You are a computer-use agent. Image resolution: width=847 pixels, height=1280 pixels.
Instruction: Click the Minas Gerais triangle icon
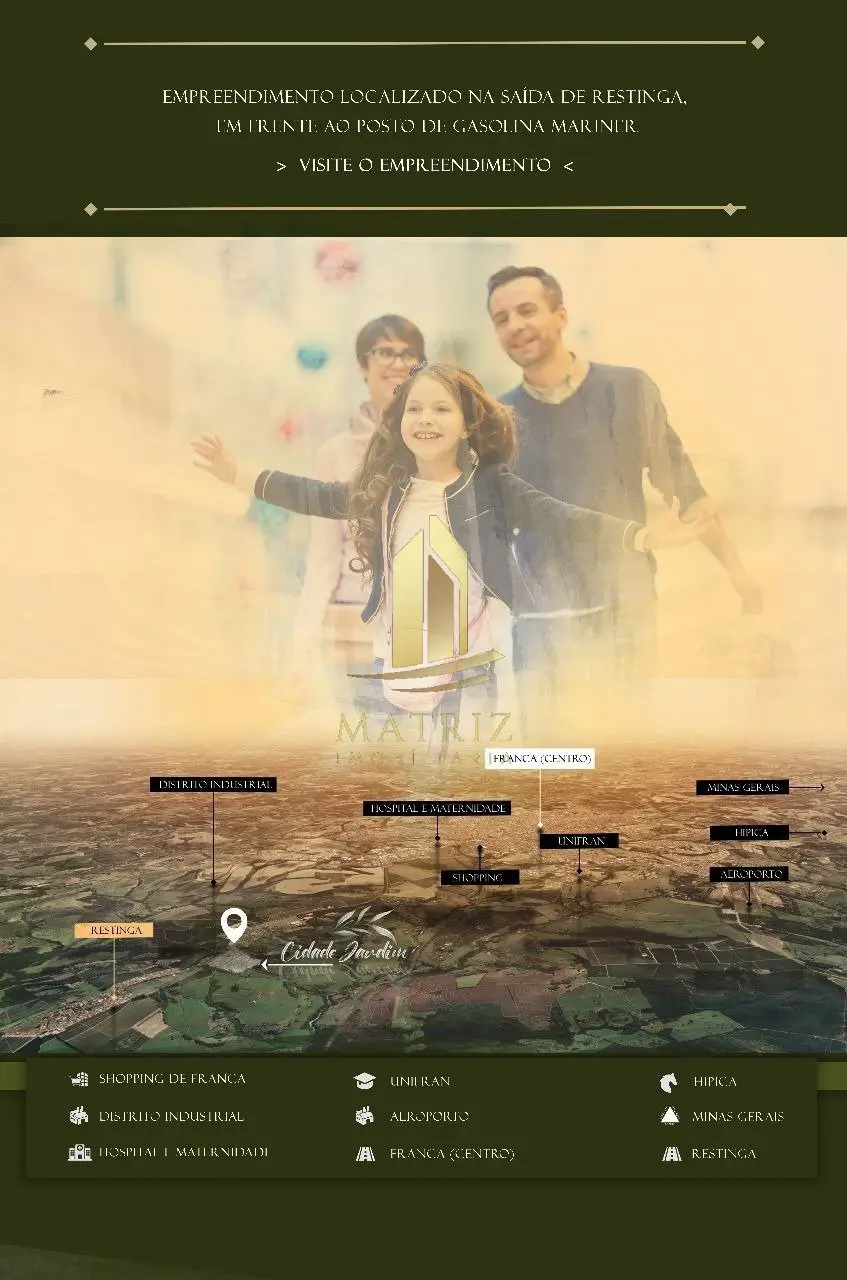[x=670, y=1116]
